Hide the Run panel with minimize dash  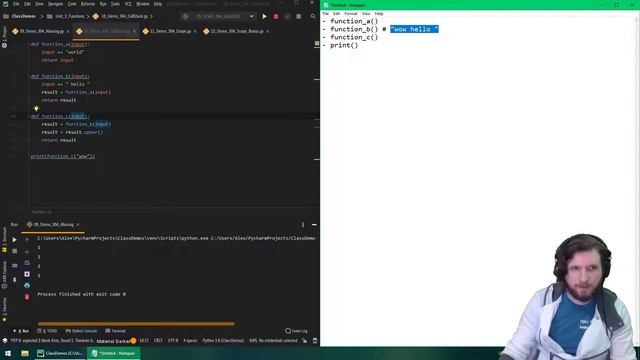pos(314,224)
